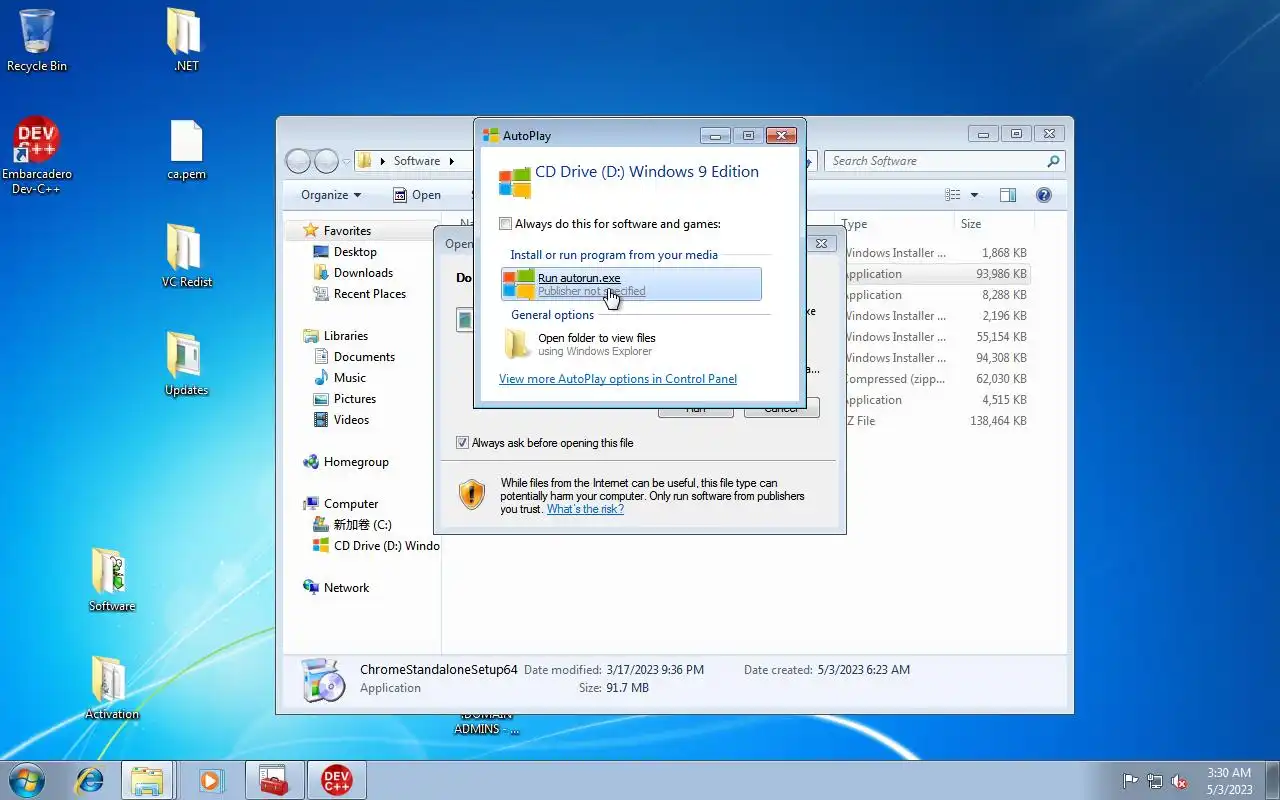Open Dev-C++ from the taskbar
1280x800 pixels.
[336, 780]
